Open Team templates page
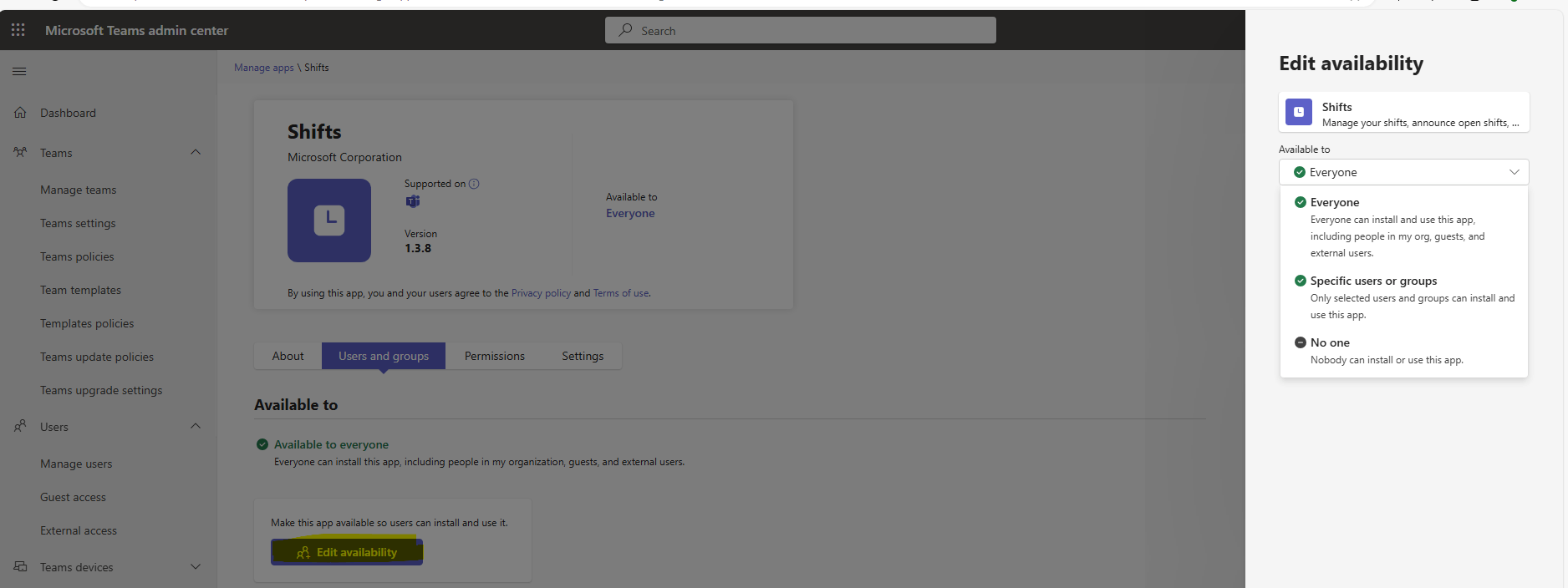The image size is (1568, 588). [x=80, y=290]
